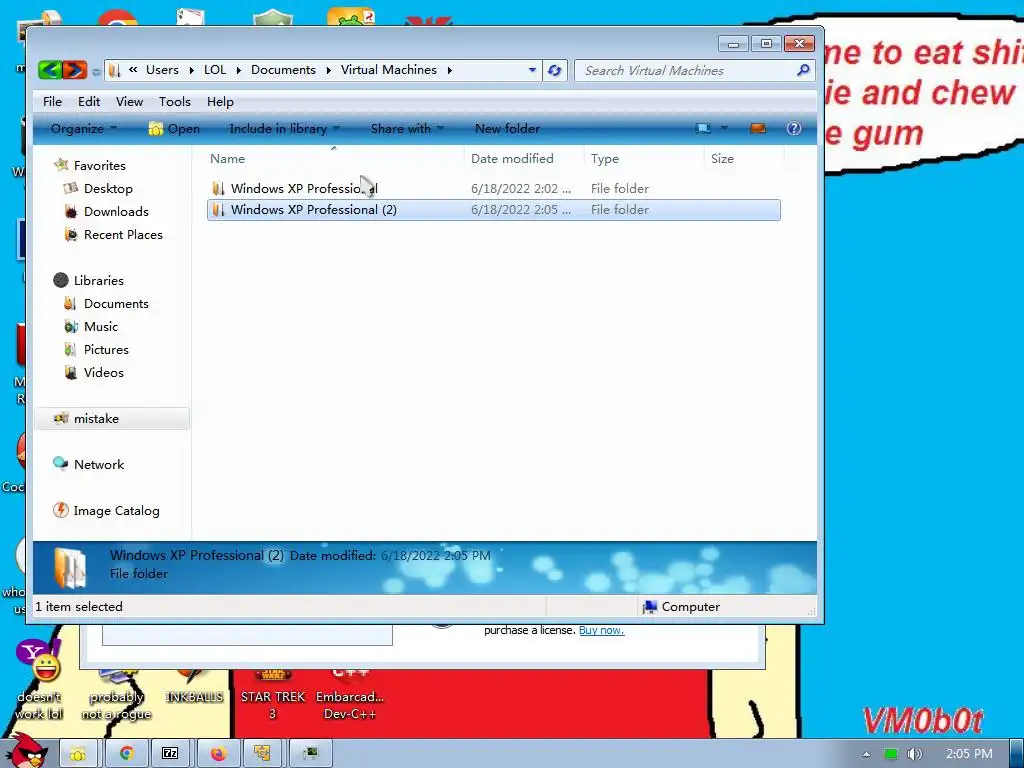
Task: Select Libraries in navigation pane
Action: click(x=98, y=281)
